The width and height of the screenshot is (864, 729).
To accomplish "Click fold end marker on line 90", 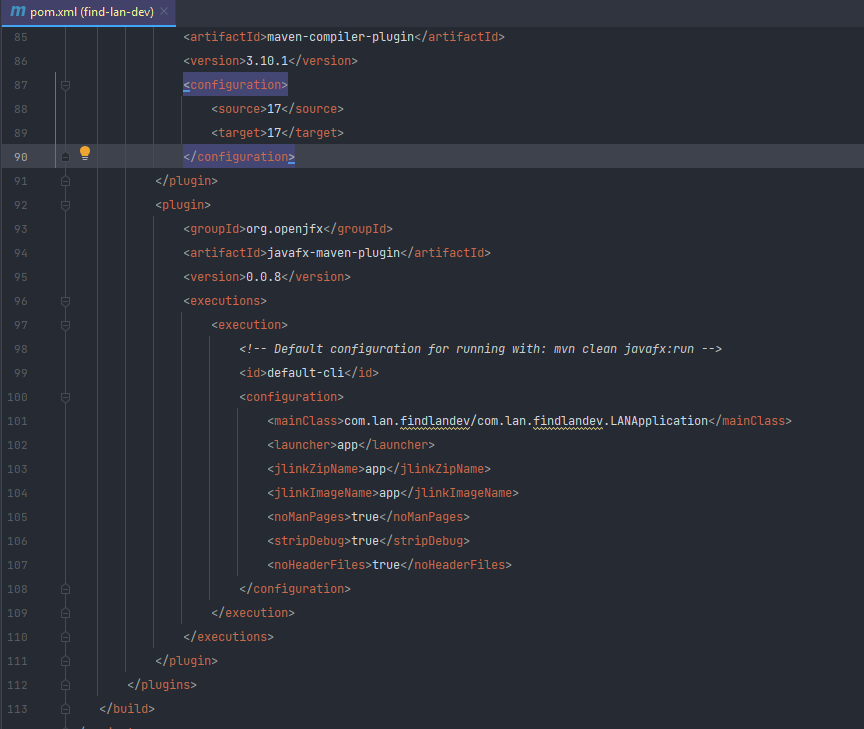I will (x=65, y=157).
